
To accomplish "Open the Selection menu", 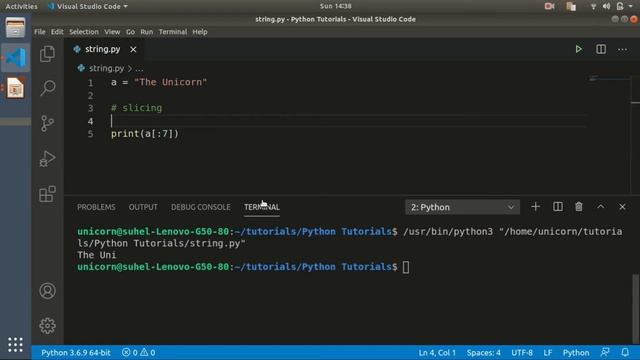I will point(84,32).
